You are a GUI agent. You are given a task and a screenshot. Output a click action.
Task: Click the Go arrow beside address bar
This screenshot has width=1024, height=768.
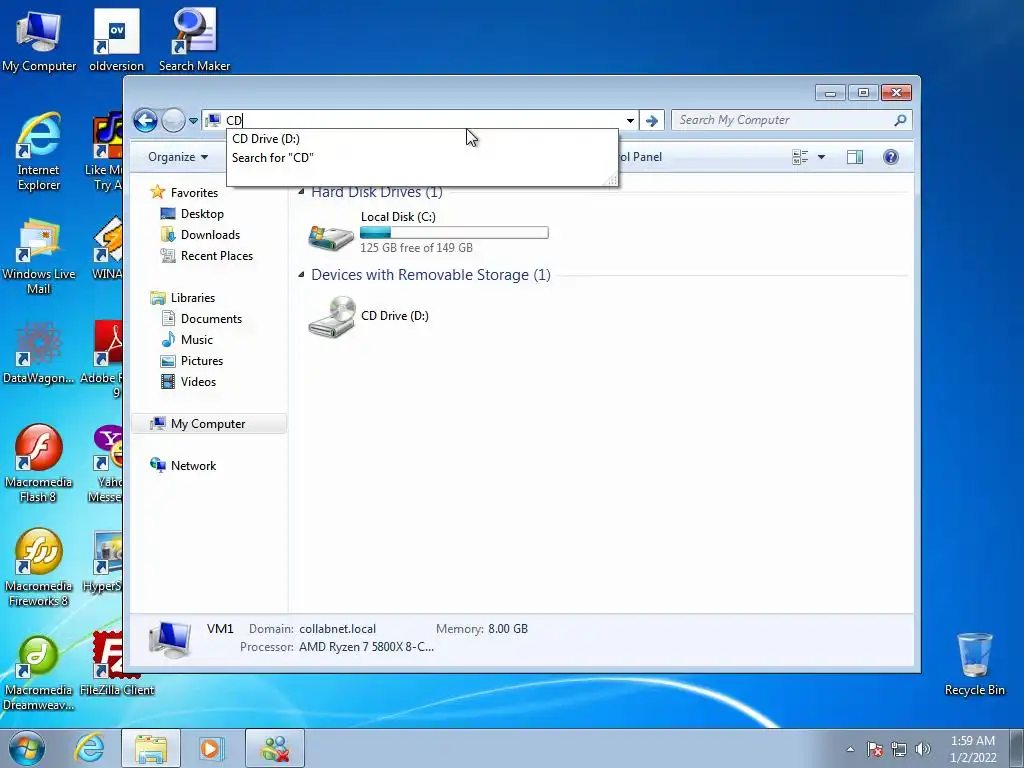coord(651,120)
